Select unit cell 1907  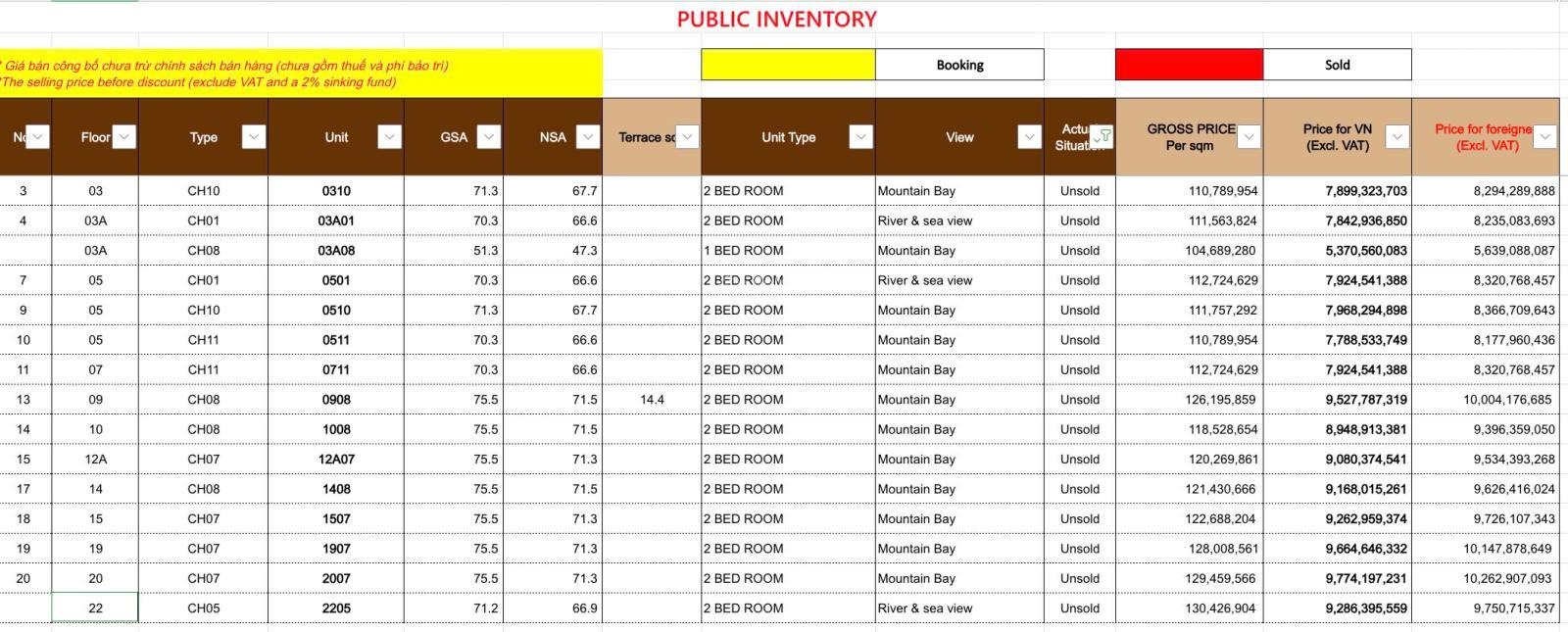coord(336,549)
